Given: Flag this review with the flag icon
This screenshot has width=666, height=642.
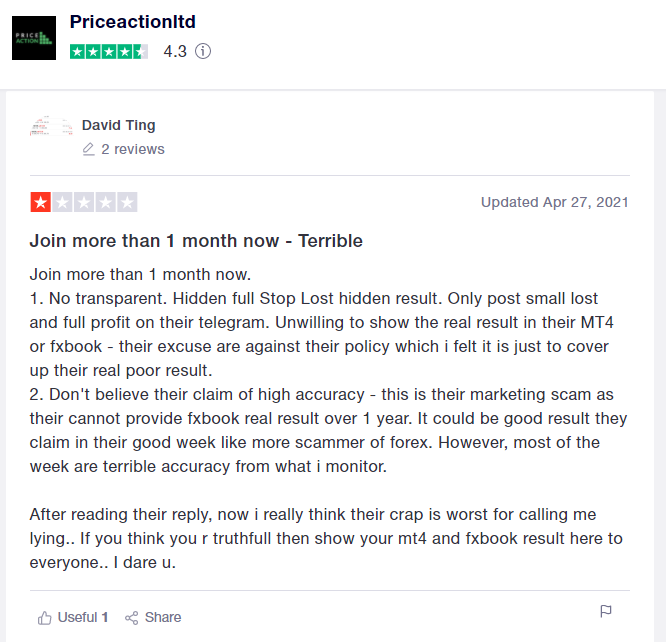Looking at the screenshot, I should click(x=606, y=611).
